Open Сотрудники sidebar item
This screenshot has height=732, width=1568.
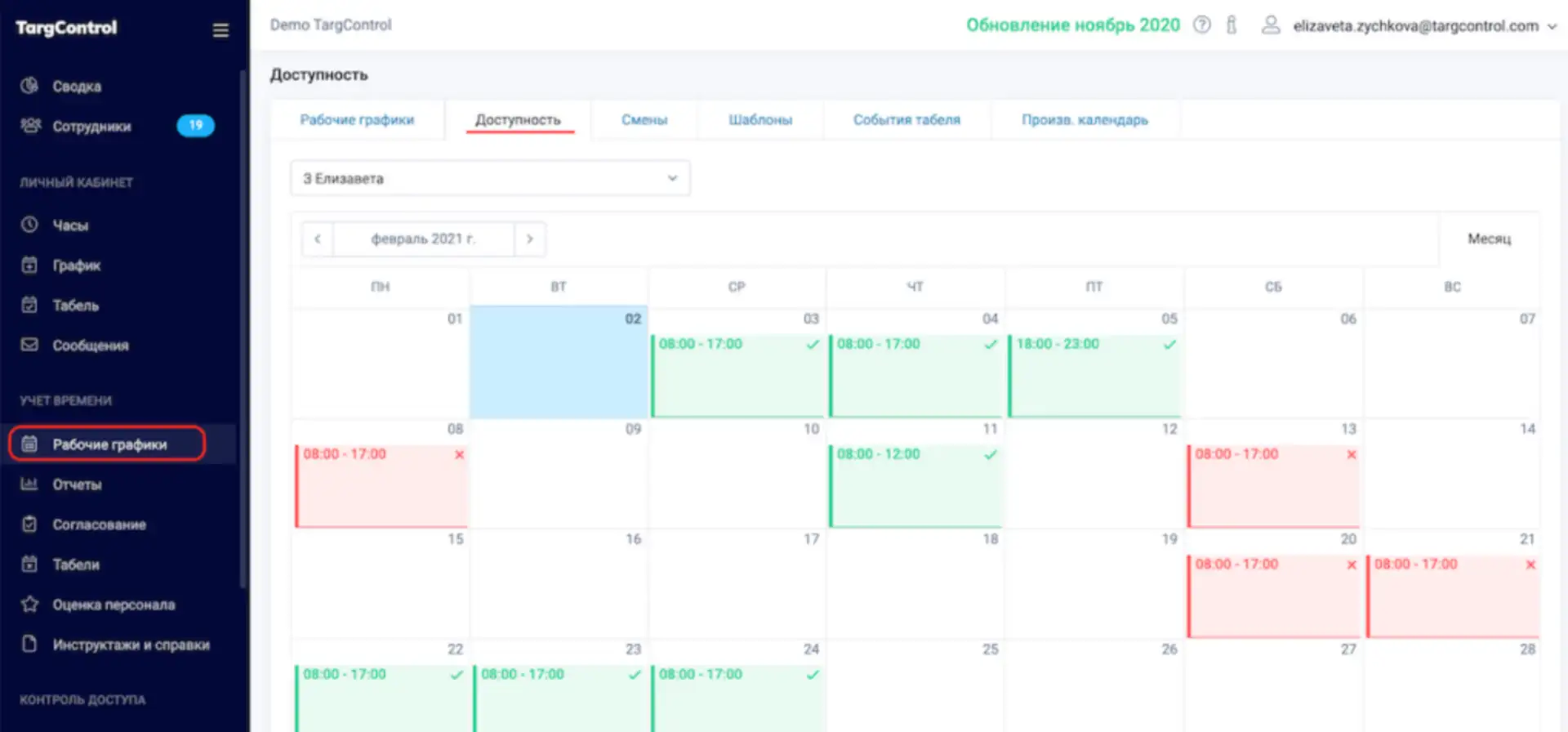click(118, 126)
